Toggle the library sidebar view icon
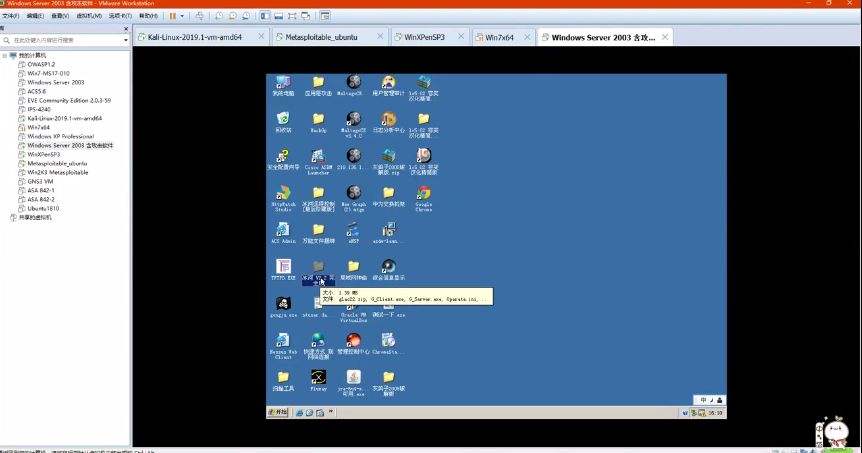The image size is (862, 453). [265, 16]
